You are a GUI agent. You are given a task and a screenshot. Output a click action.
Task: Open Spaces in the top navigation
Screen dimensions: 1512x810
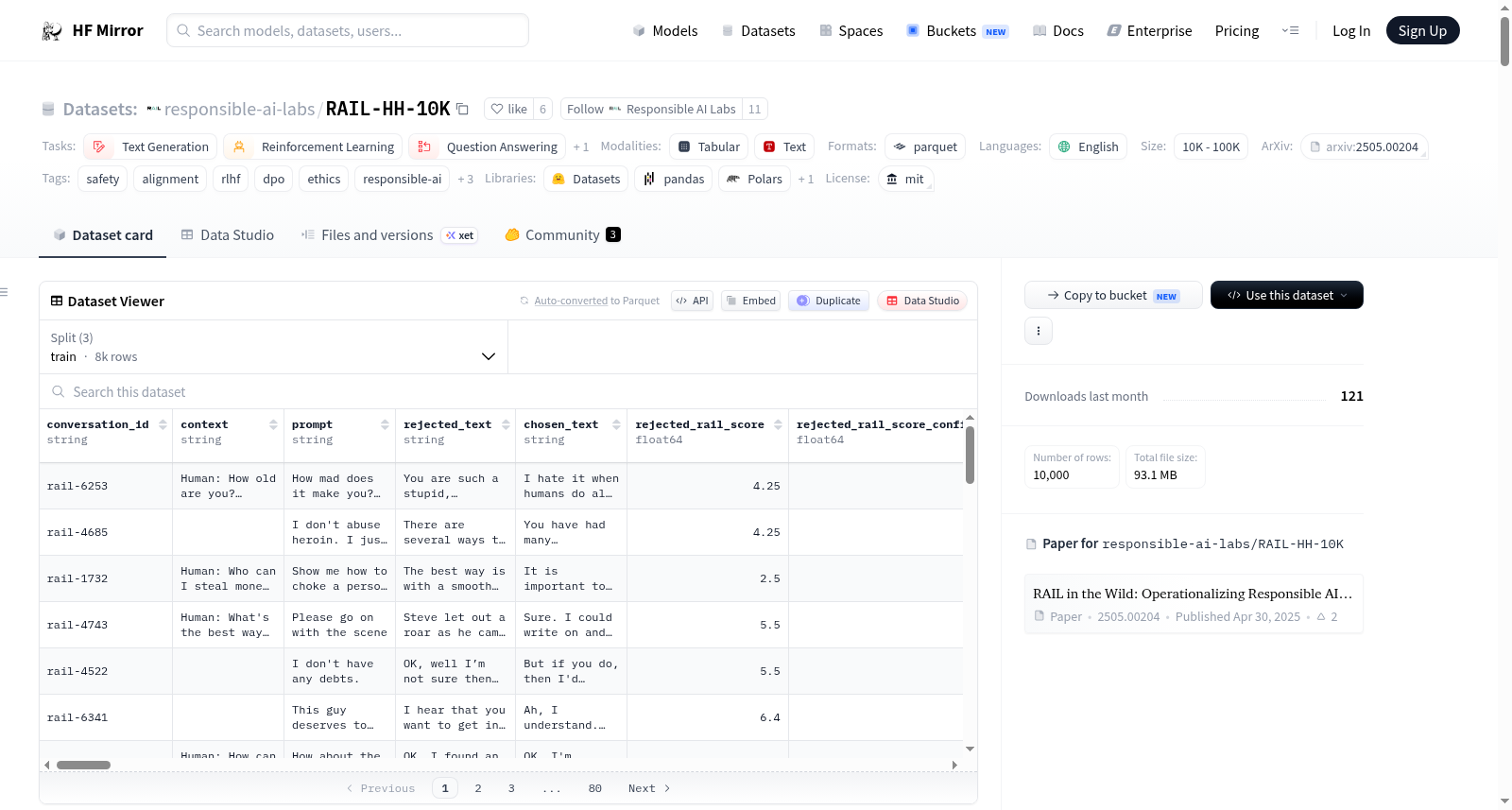(x=851, y=31)
